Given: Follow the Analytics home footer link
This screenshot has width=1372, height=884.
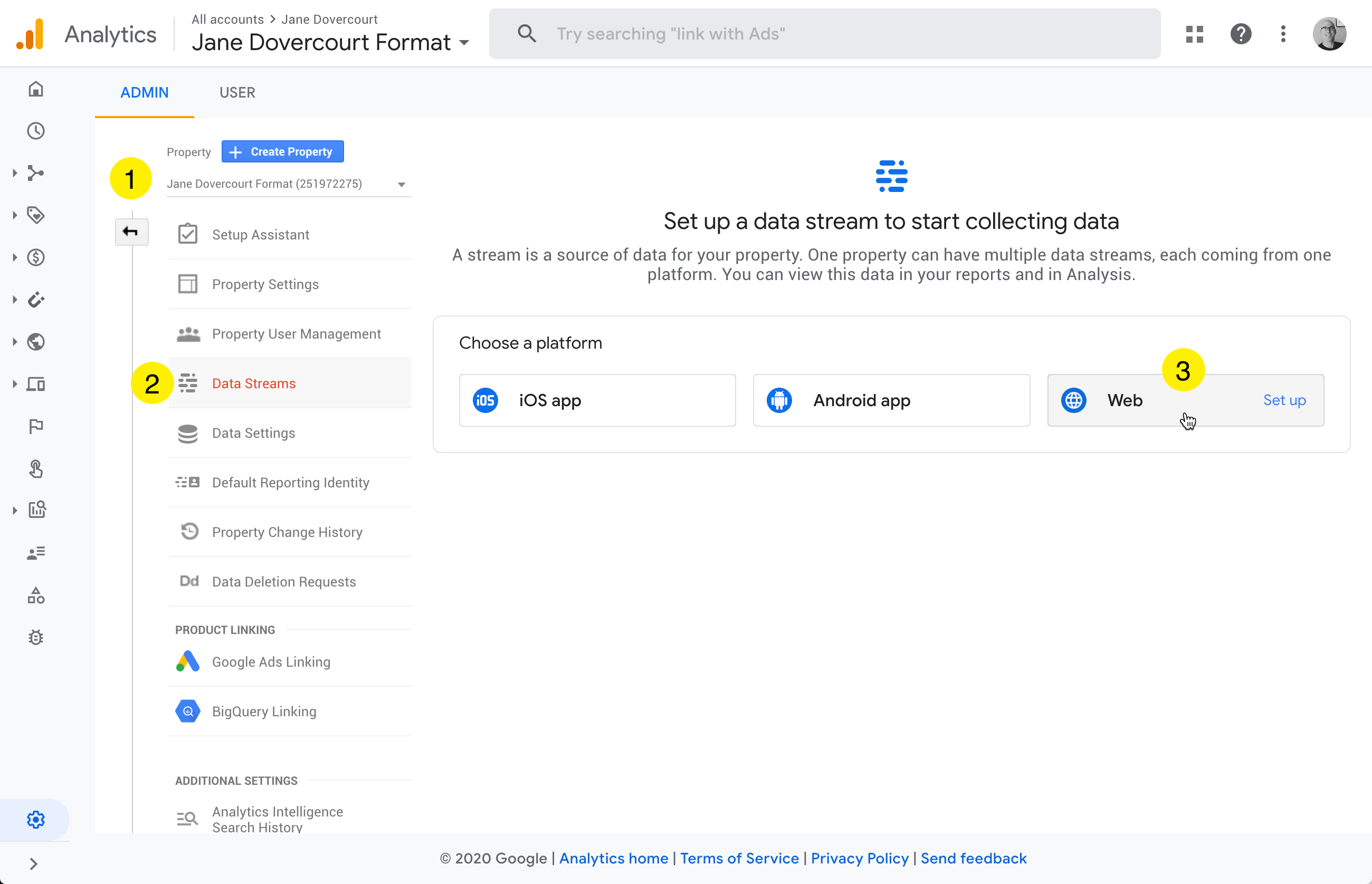Looking at the screenshot, I should pyautogui.click(x=613, y=858).
